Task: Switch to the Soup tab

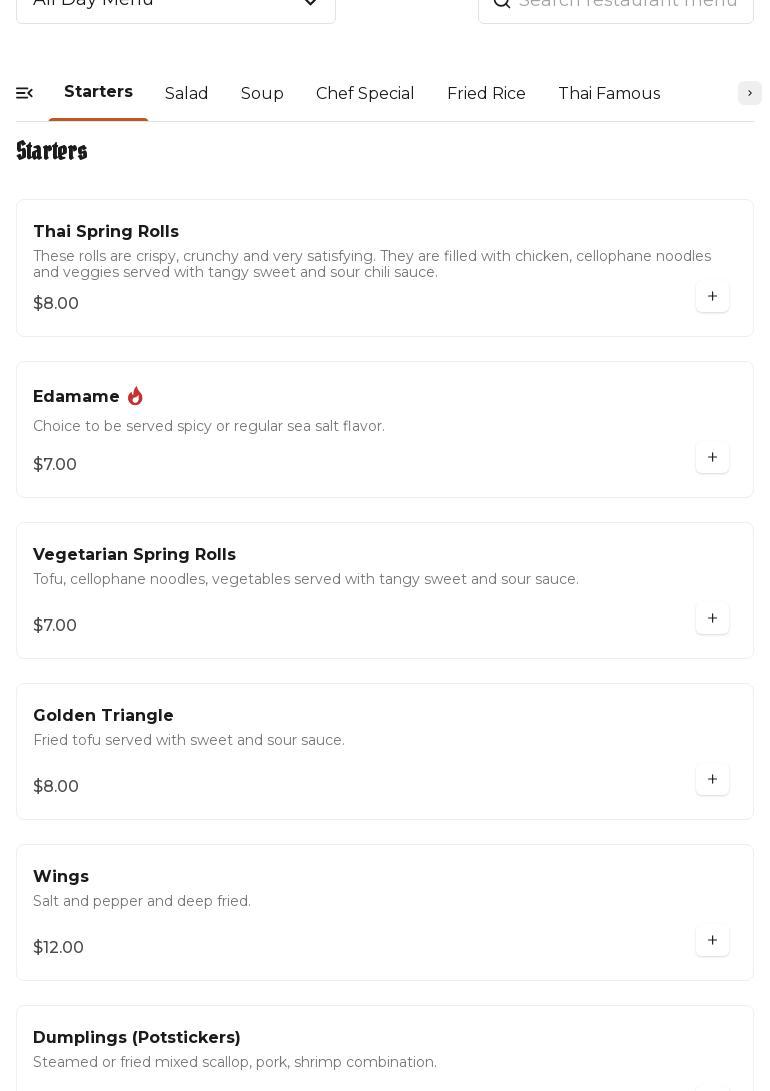Action: tap(262, 93)
